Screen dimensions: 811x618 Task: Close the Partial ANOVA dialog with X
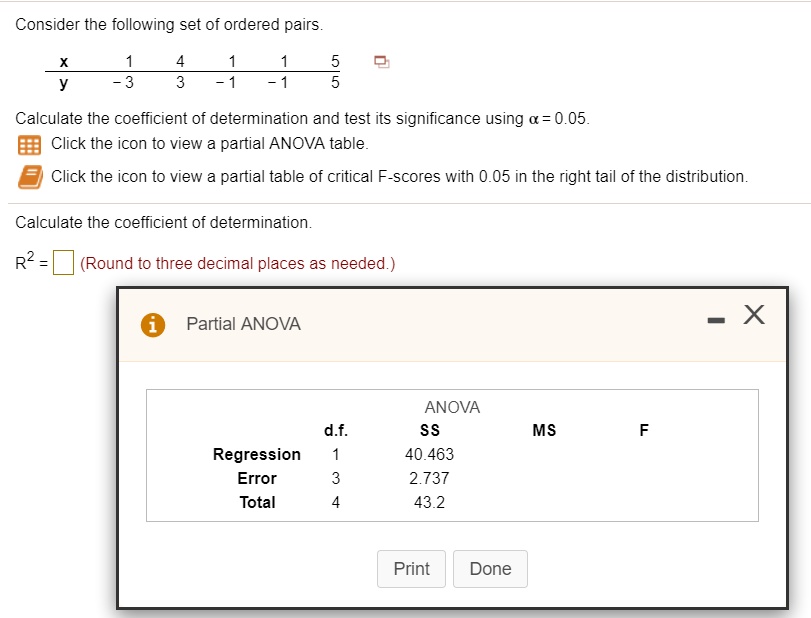pos(753,317)
